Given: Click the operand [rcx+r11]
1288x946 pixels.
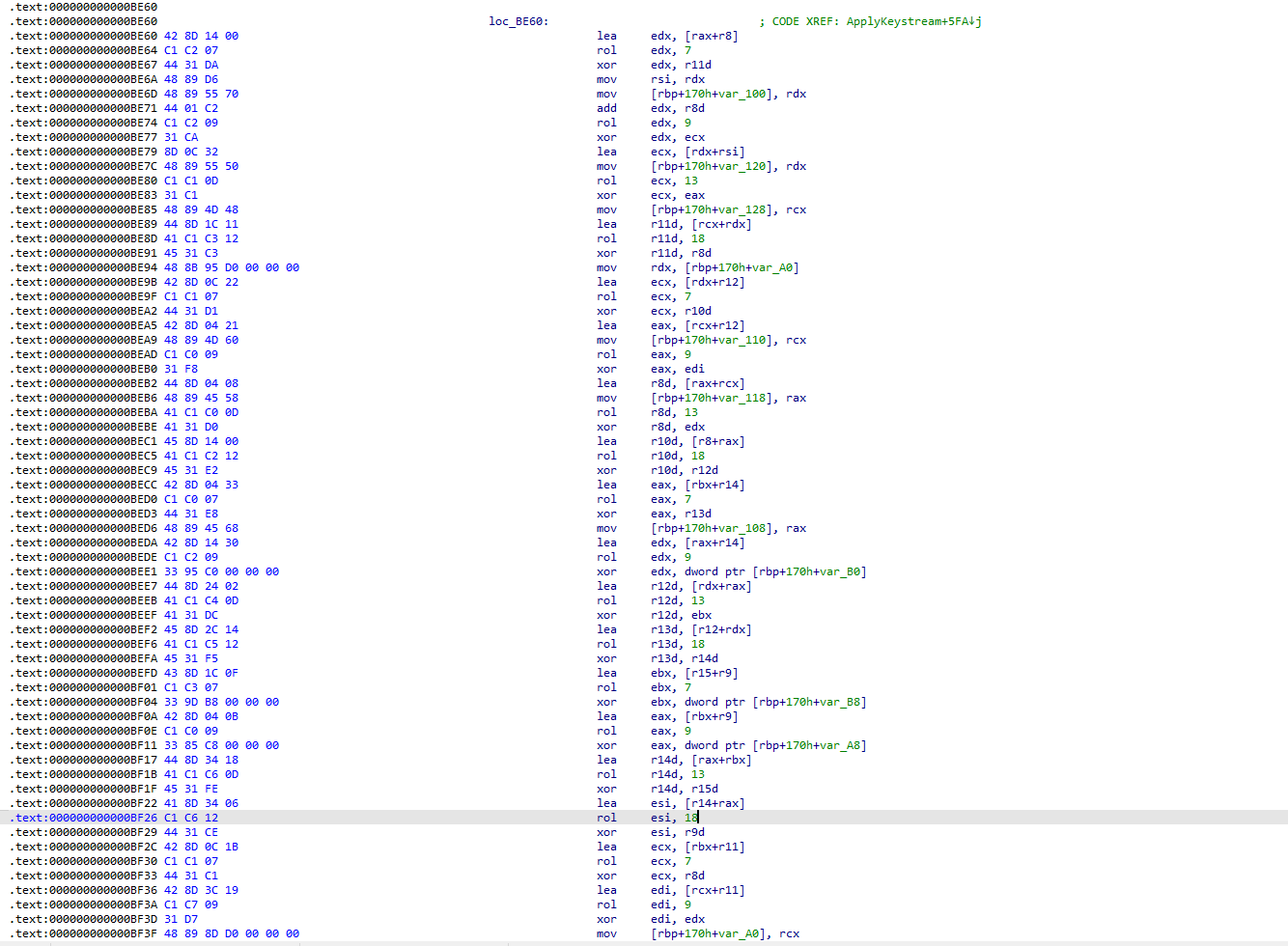Looking at the screenshot, I should (714, 890).
